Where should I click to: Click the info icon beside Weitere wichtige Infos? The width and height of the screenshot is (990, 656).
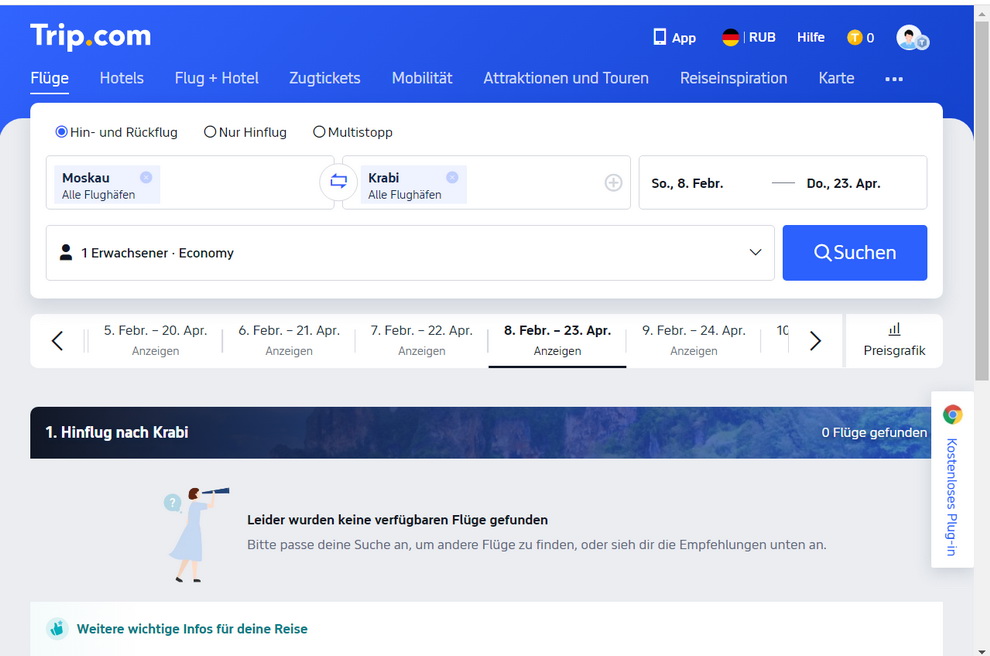57,629
